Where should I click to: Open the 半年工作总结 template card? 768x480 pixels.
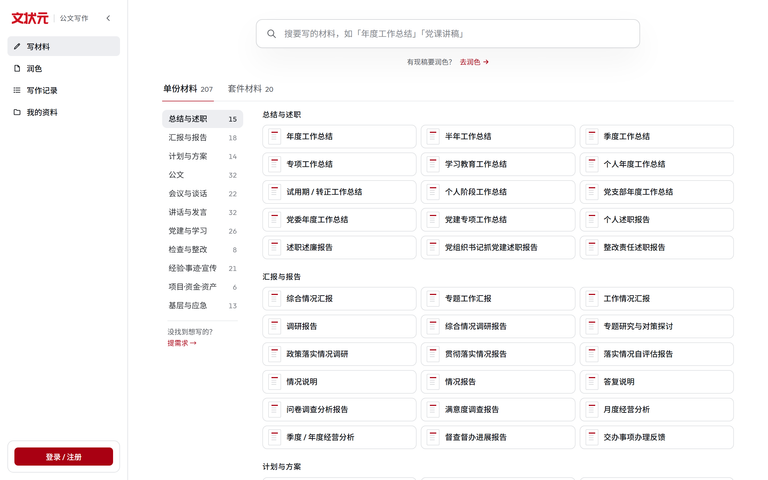point(498,137)
